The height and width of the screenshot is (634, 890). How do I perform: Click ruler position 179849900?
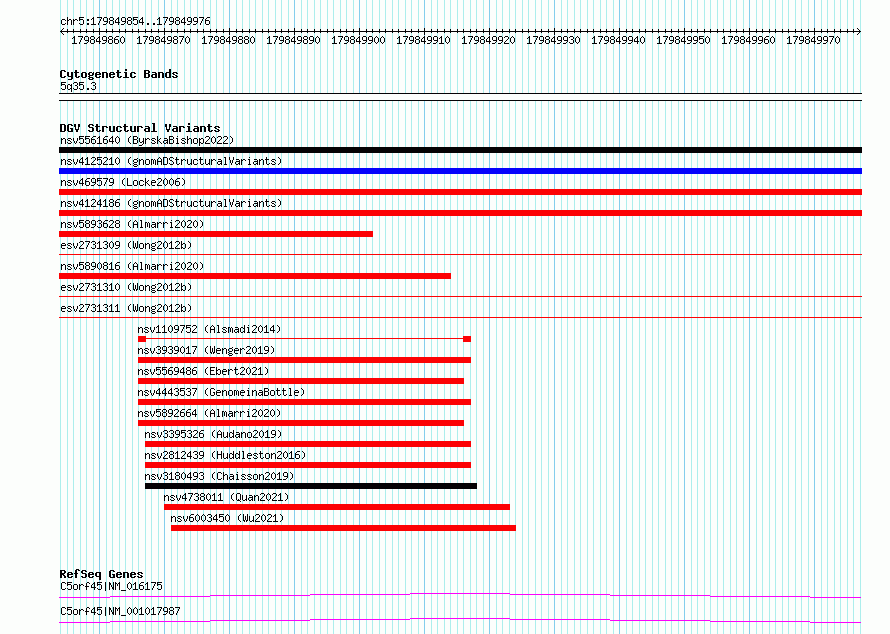click(x=358, y=40)
